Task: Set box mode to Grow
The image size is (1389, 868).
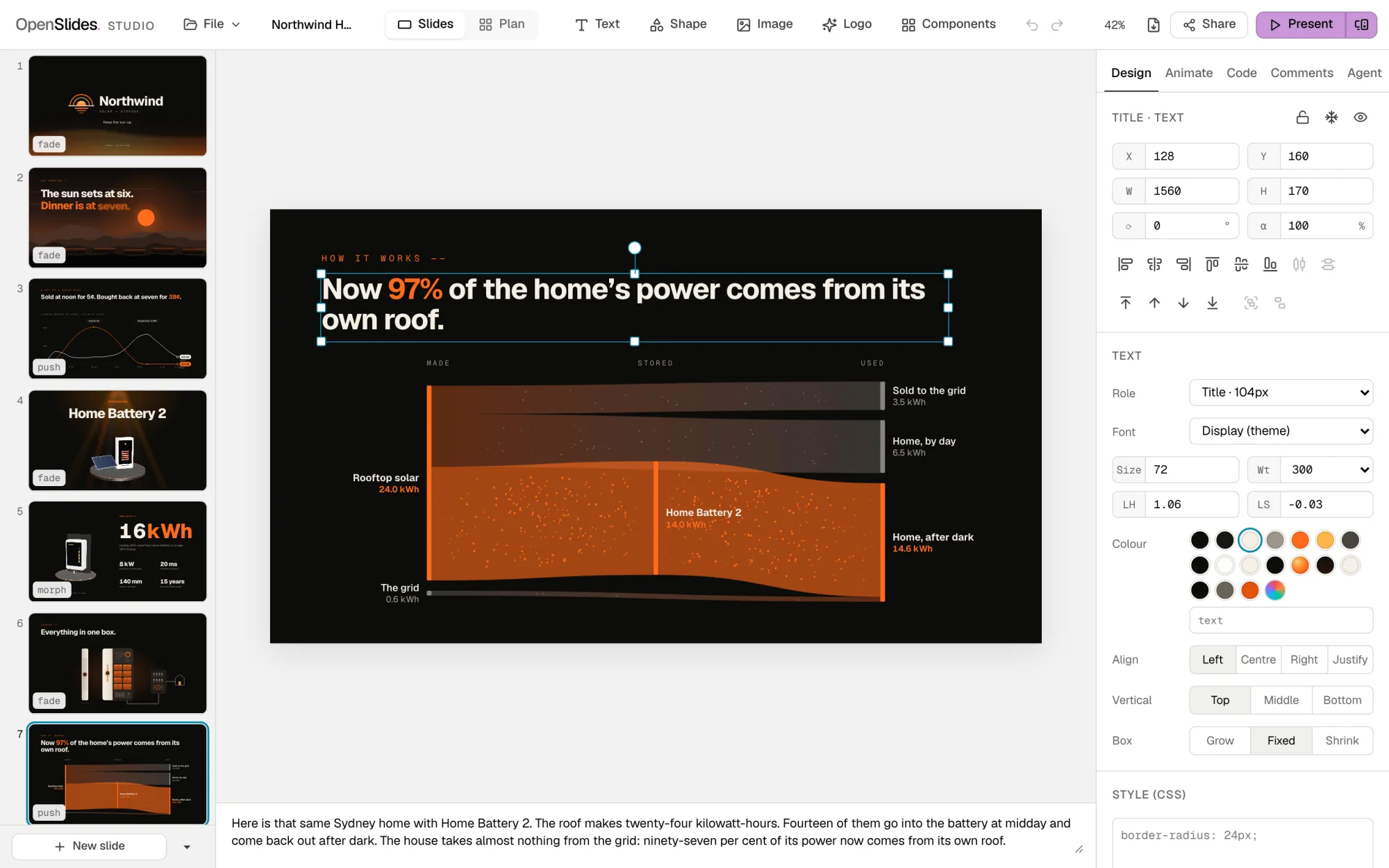Action: (1220, 740)
